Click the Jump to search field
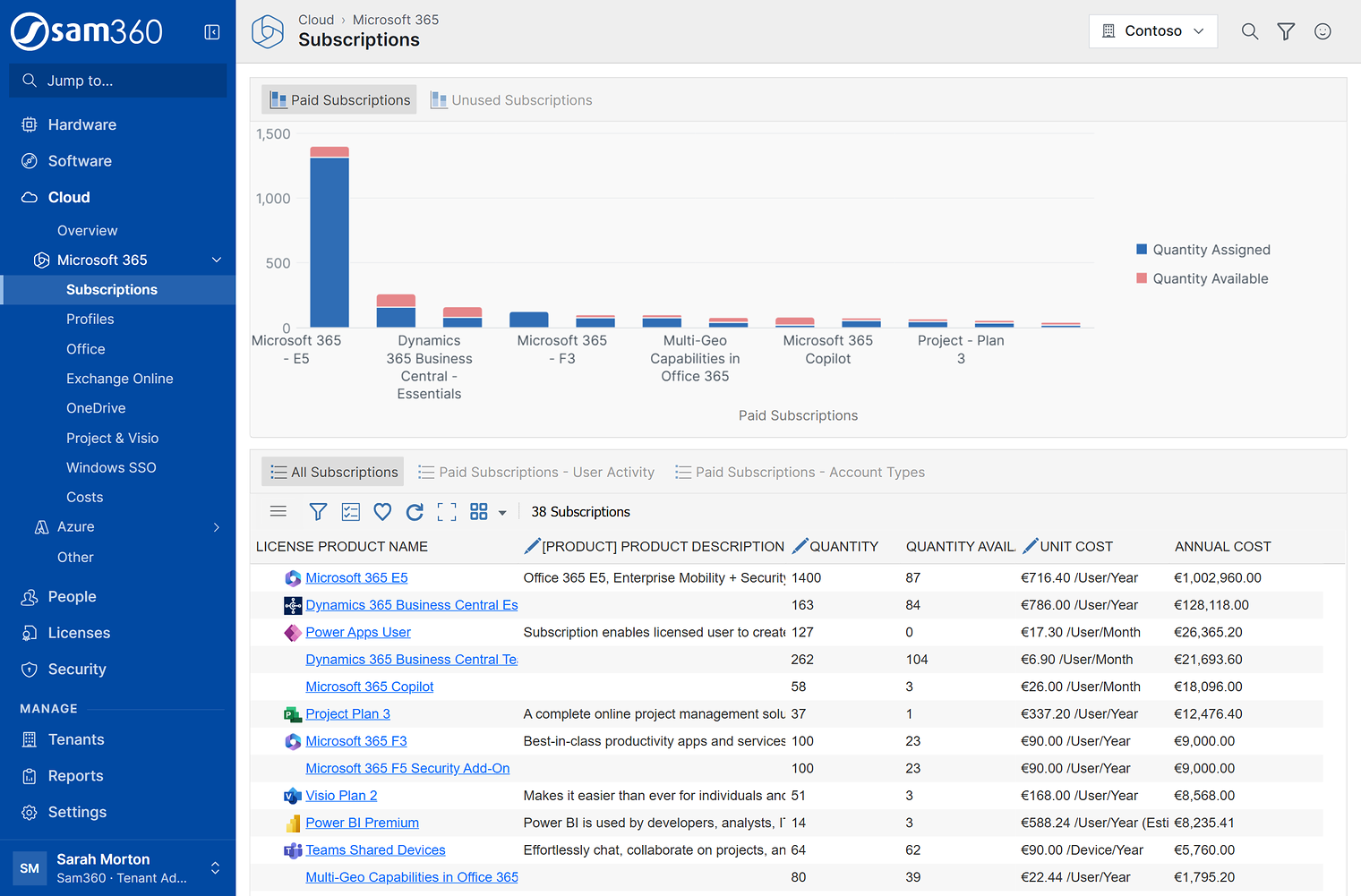 pyautogui.click(x=117, y=81)
